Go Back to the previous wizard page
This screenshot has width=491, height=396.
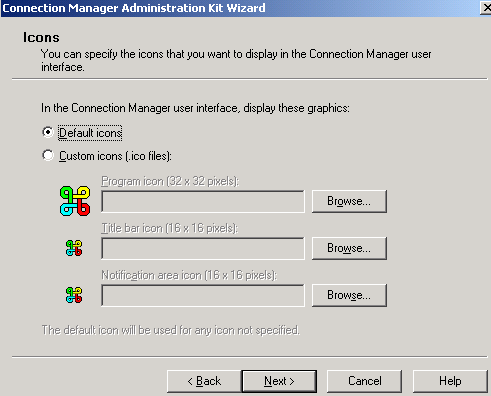click(x=204, y=381)
